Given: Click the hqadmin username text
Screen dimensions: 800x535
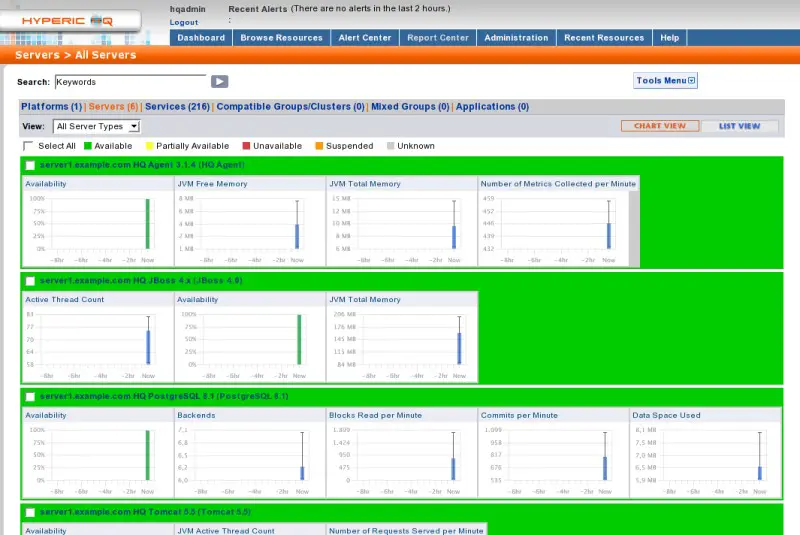Looking at the screenshot, I should [x=187, y=9].
